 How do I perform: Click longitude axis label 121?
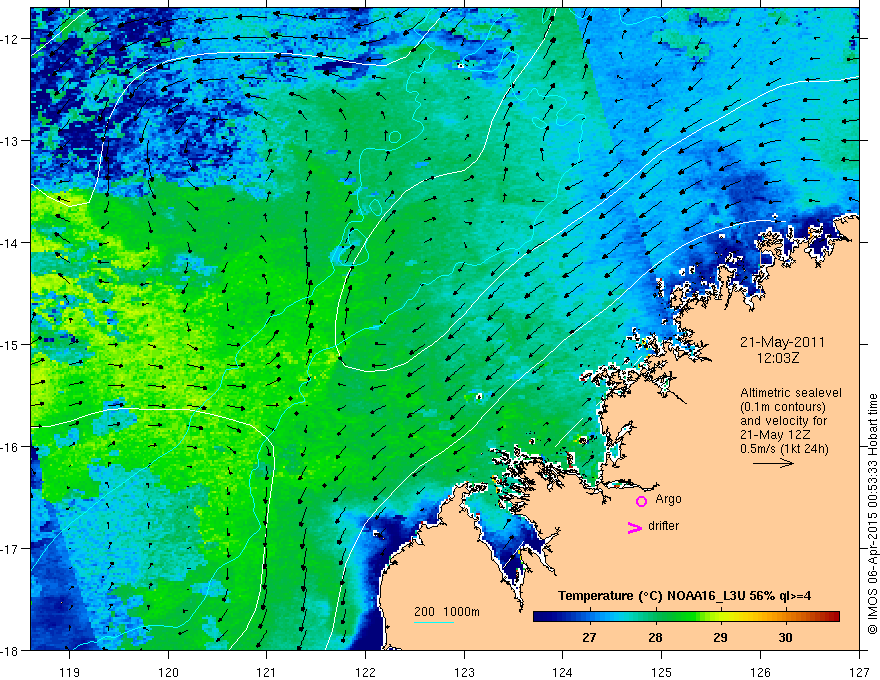(267, 672)
